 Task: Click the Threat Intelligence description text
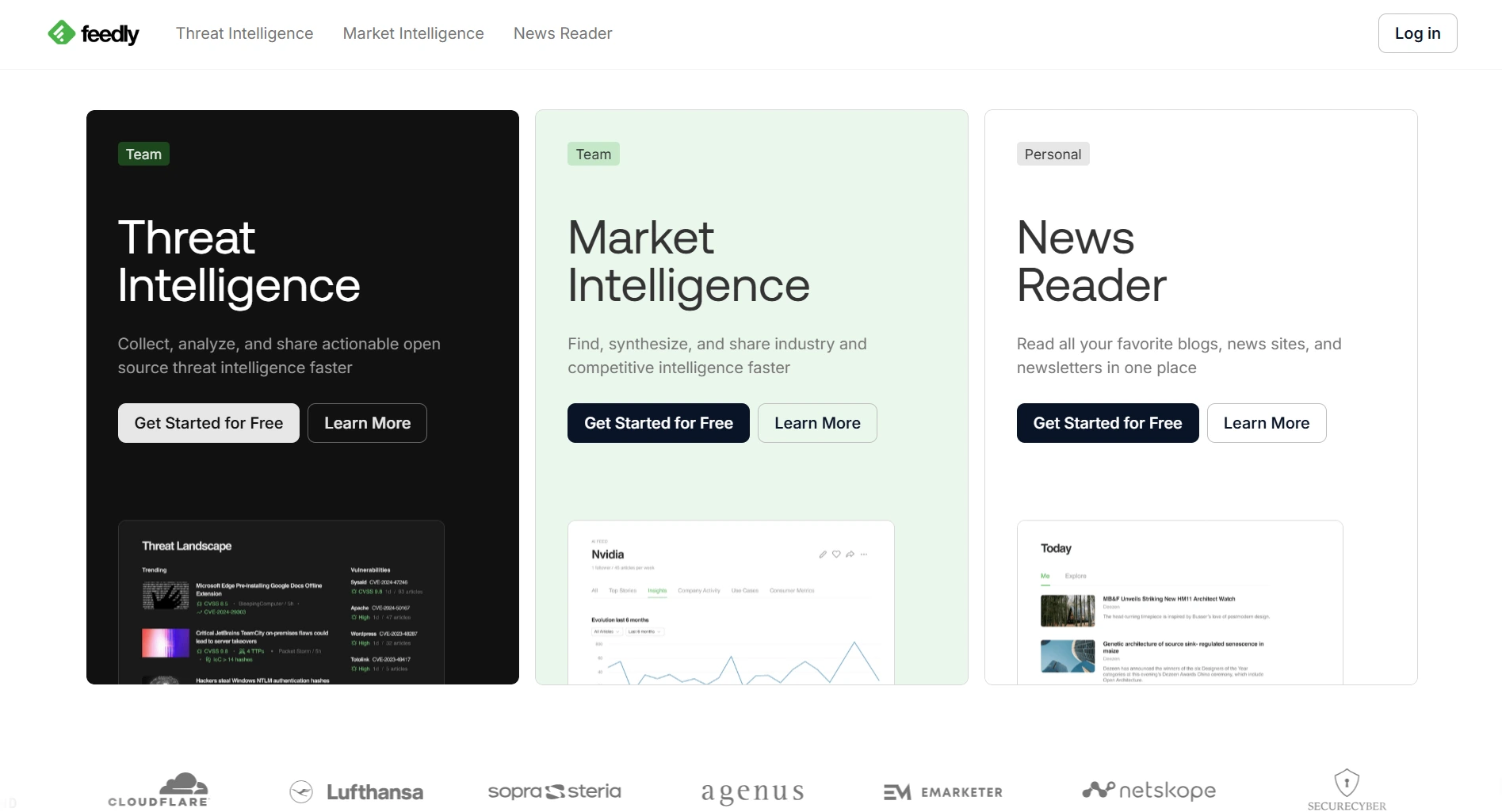tap(279, 356)
